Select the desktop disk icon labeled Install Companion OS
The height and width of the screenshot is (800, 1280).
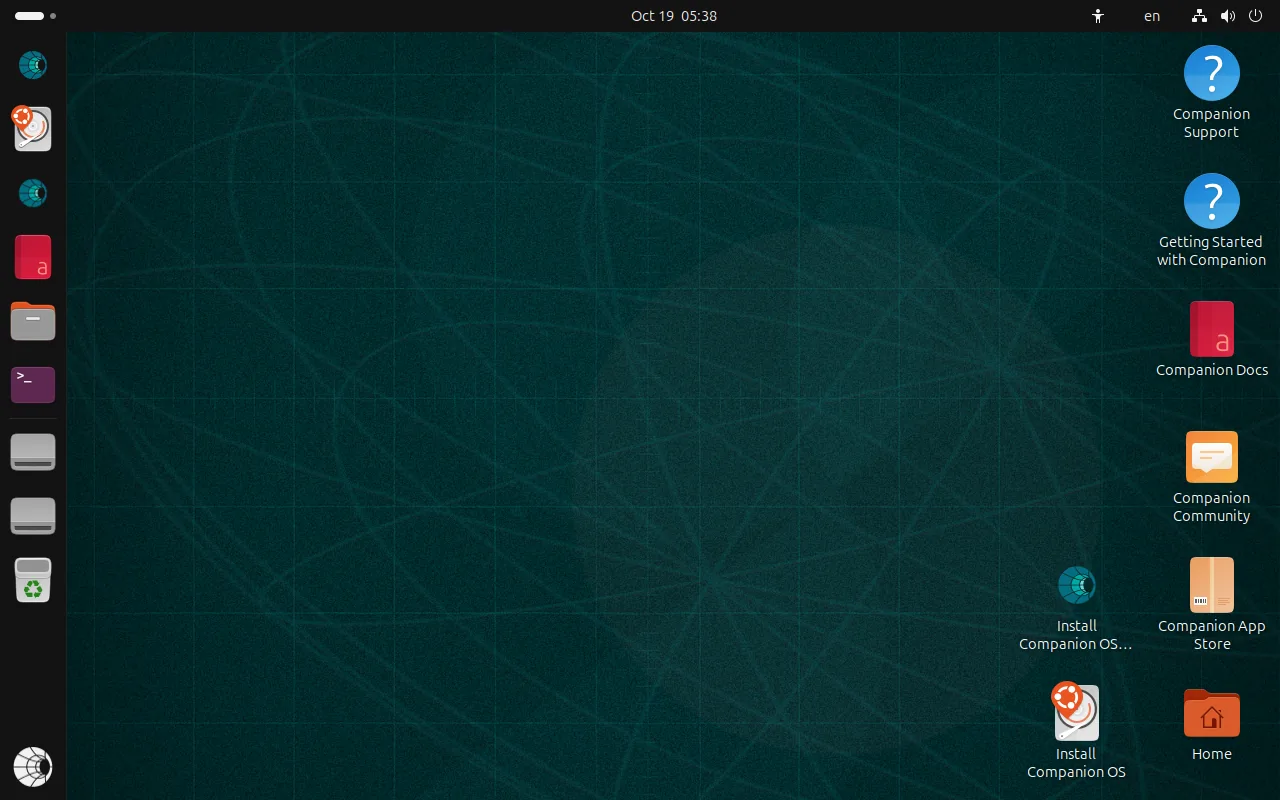pyautogui.click(x=1076, y=732)
